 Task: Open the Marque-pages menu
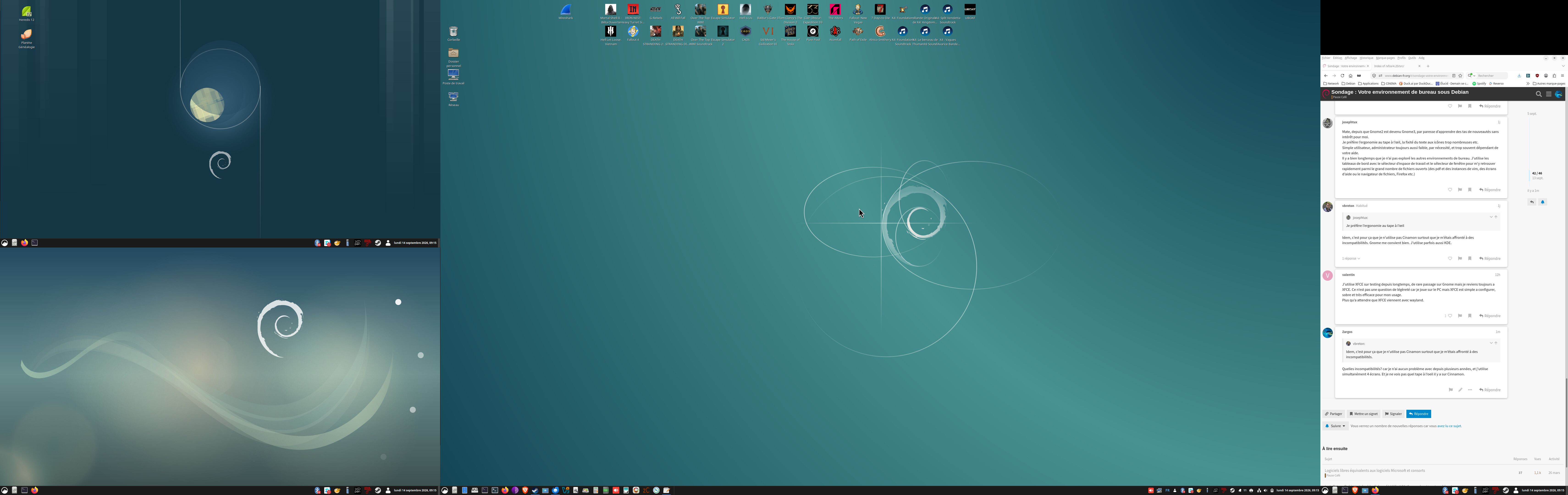pyautogui.click(x=1385, y=58)
